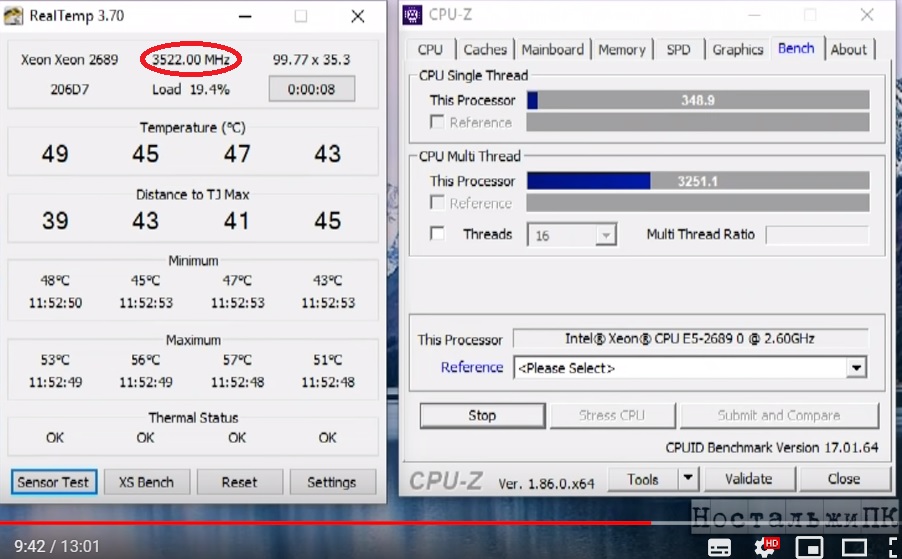Click the 99.77 x 35.3 multiplier value
902x559 pixels.
[x=311, y=59]
